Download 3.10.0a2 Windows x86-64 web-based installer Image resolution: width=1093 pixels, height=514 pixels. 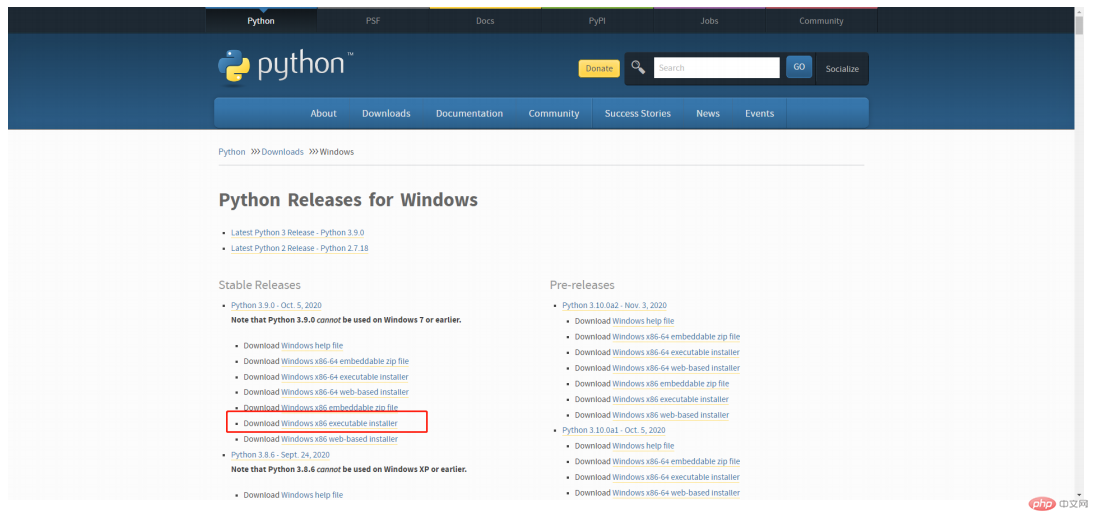click(x=676, y=368)
